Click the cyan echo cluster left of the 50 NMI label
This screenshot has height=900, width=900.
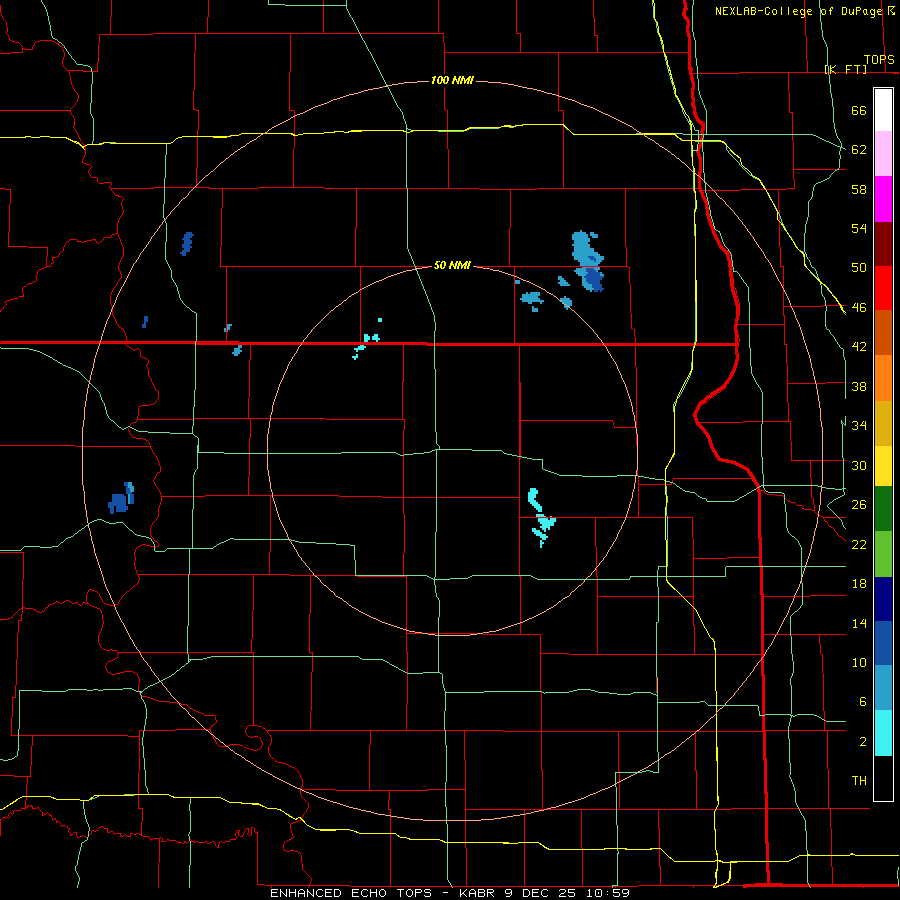(x=366, y=341)
